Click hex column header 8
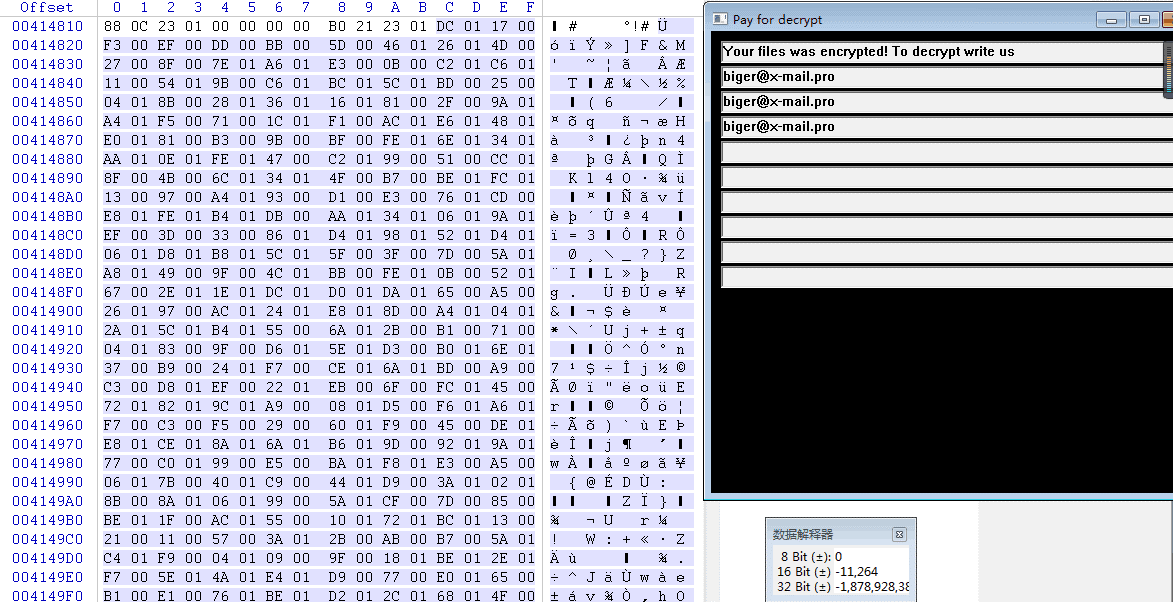 point(342,7)
